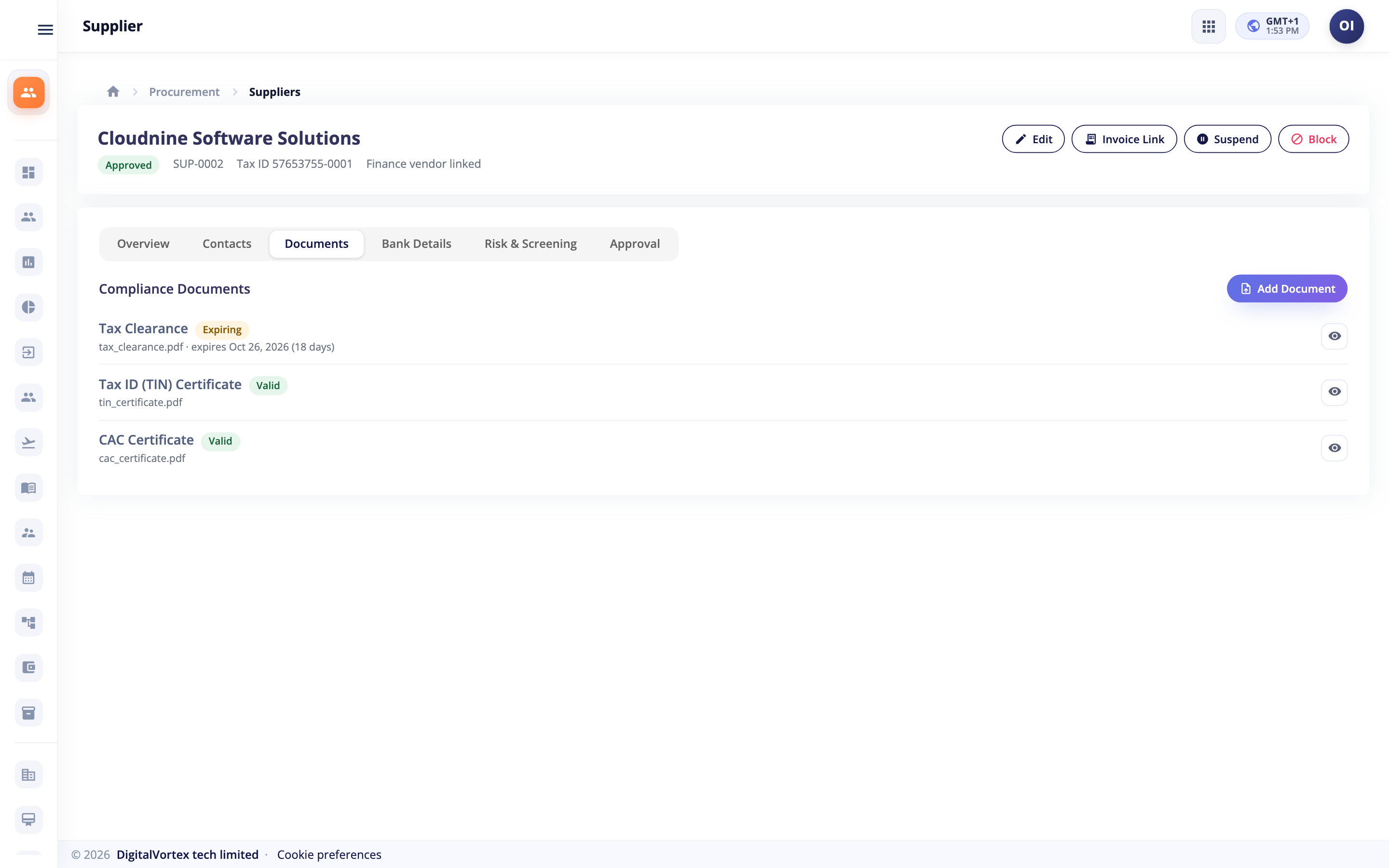This screenshot has height=868, width=1389.
Task: Switch to the Overview tab
Action: click(x=143, y=244)
